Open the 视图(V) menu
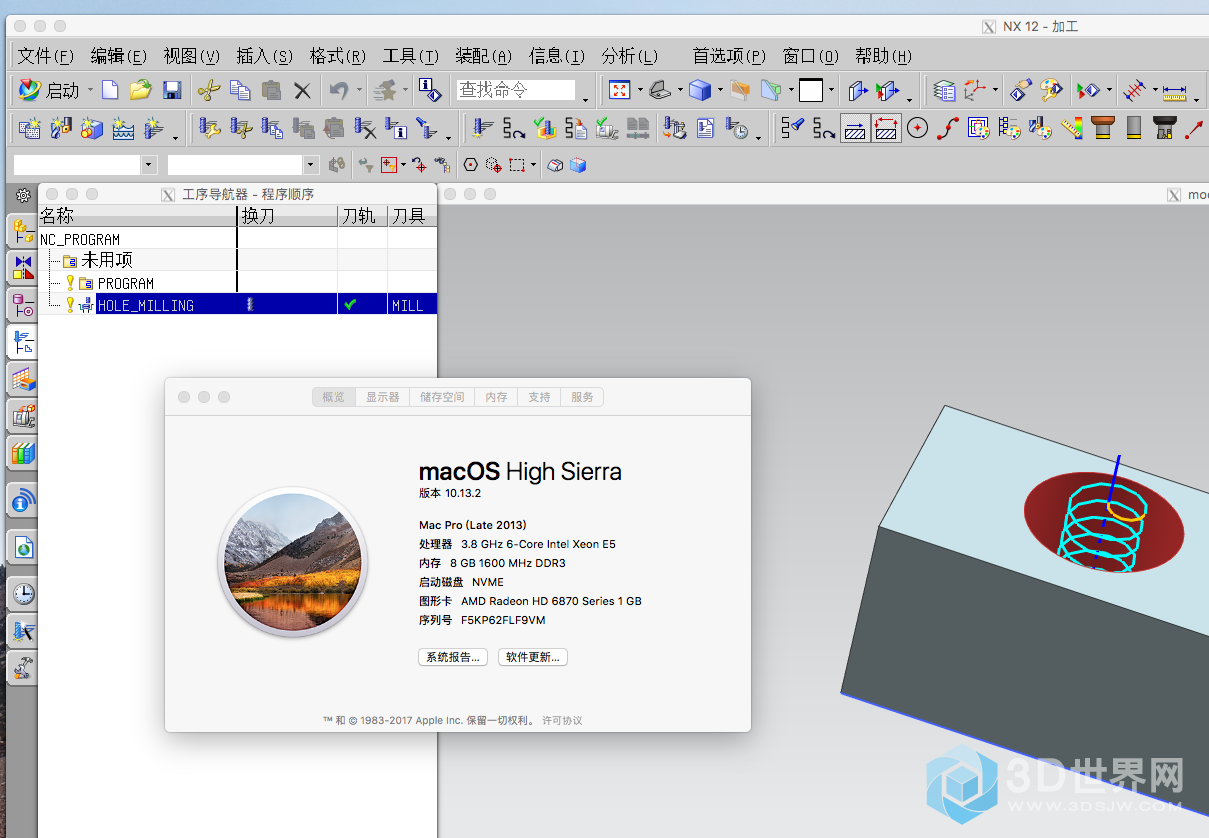 [x=192, y=56]
